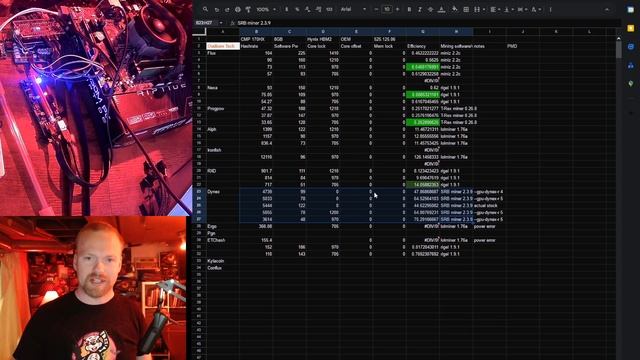This screenshot has width=640, height=360.
Task: Open the three-dot more toolbar options
Action: pyautogui.click(x=550, y=9)
